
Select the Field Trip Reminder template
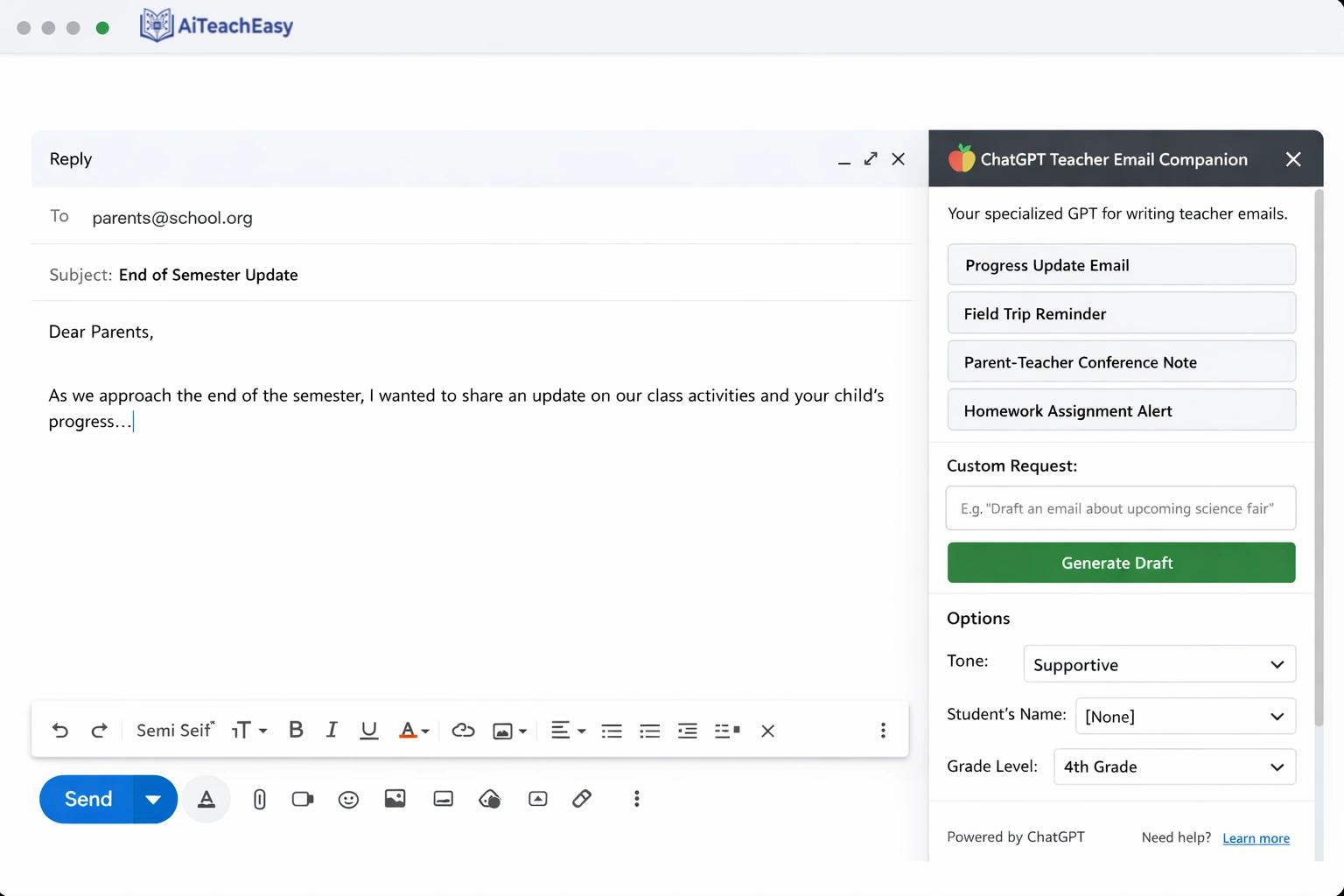click(x=1121, y=312)
